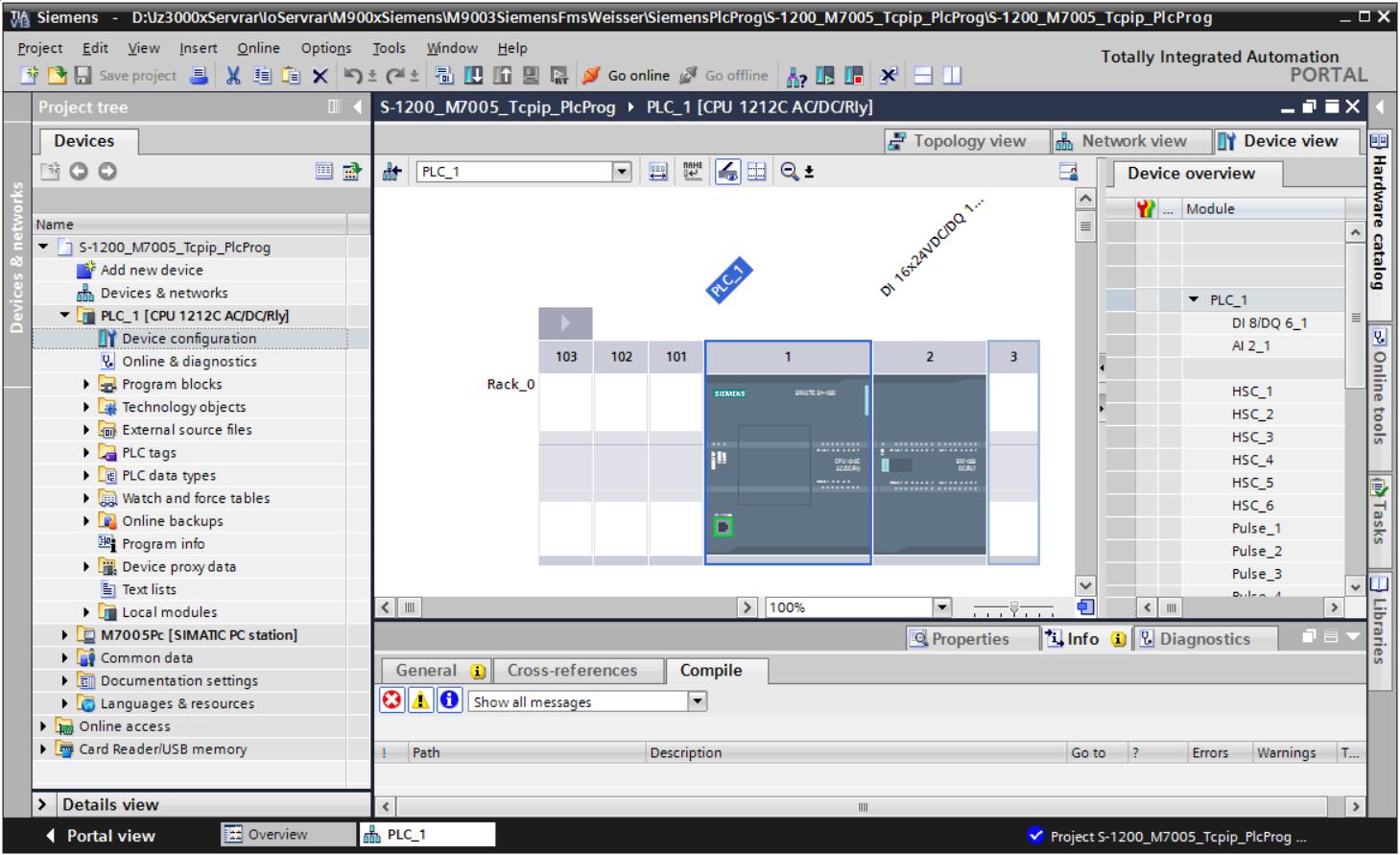Switch to the Network view tab
The height and width of the screenshot is (855, 1400).
1132,141
